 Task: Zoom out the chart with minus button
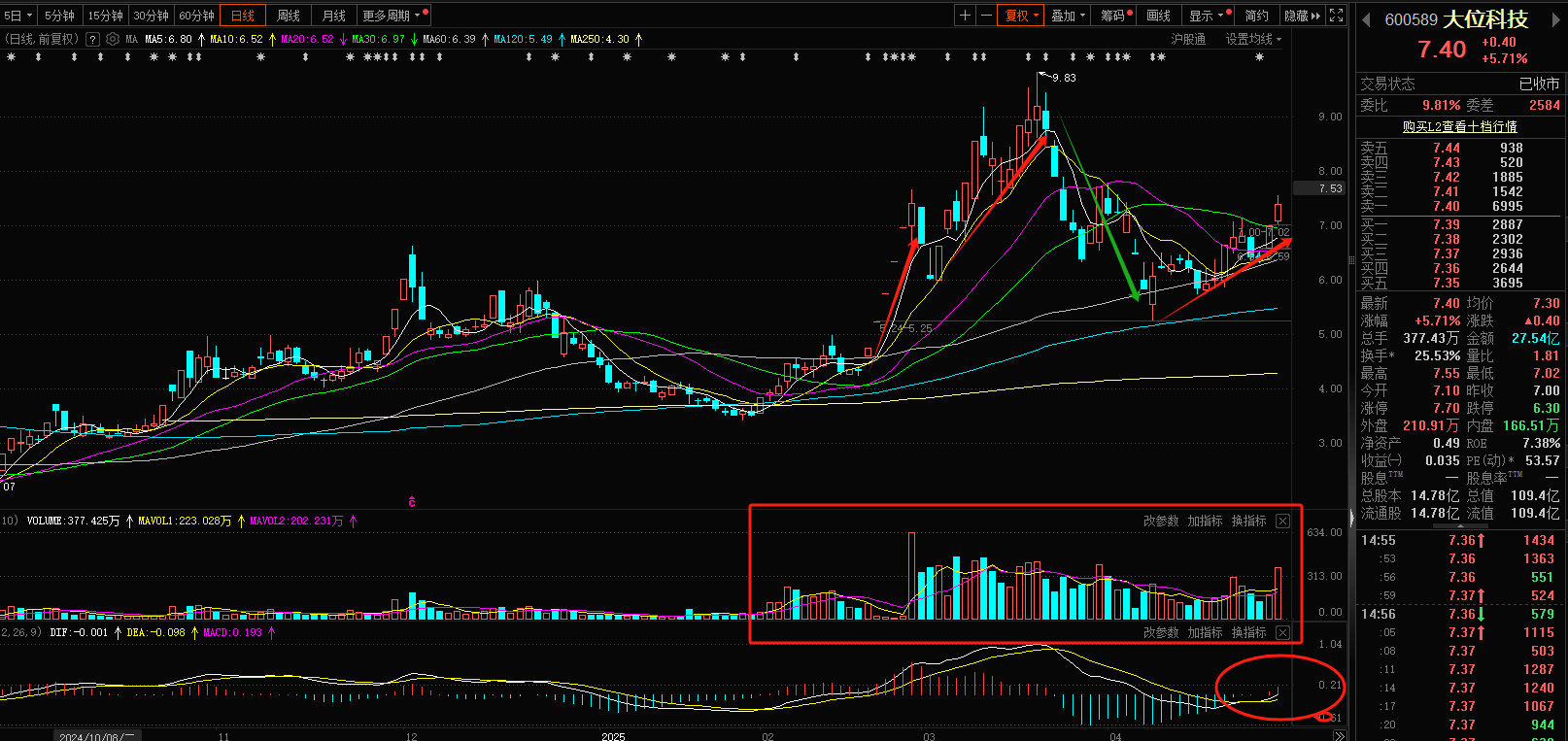point(987,16)
